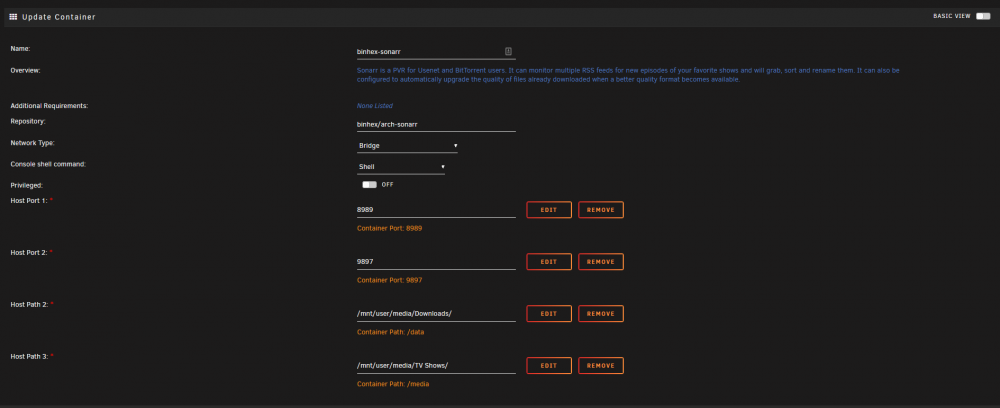Viewport: 1000px width, 408px height.
Task: Click the Host Port 2 label
Action: point(29,252)
